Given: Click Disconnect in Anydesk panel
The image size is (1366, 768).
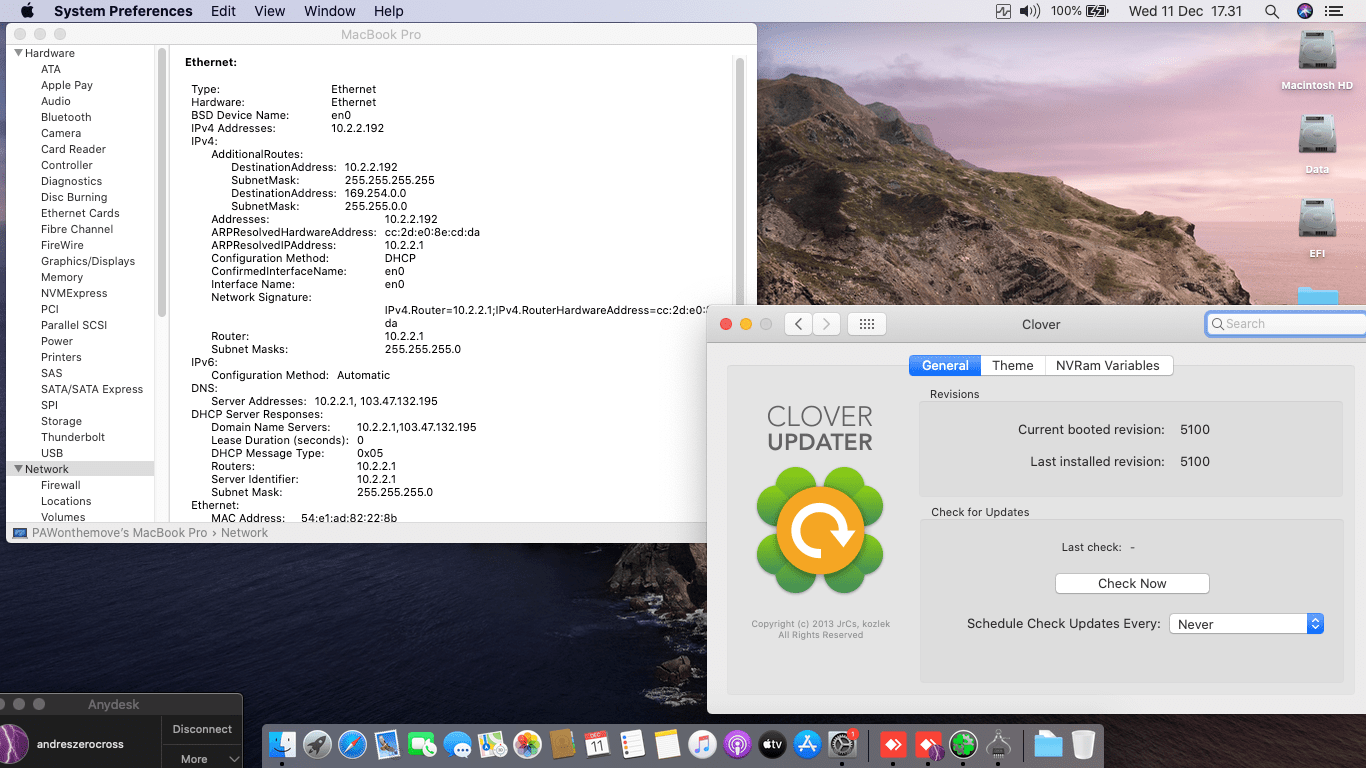Looking at the screenshot, I should point(201,729).
